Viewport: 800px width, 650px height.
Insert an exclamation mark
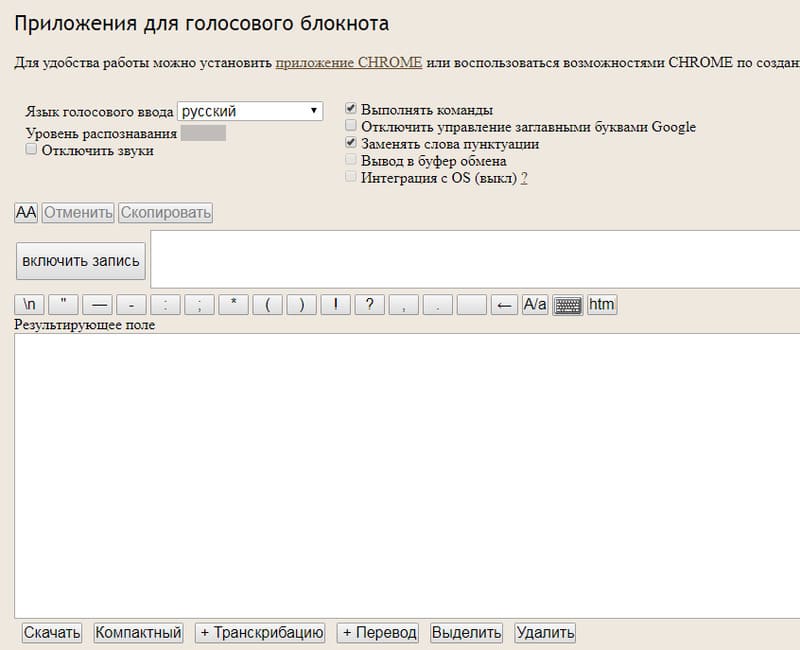[x=335, y=305]
